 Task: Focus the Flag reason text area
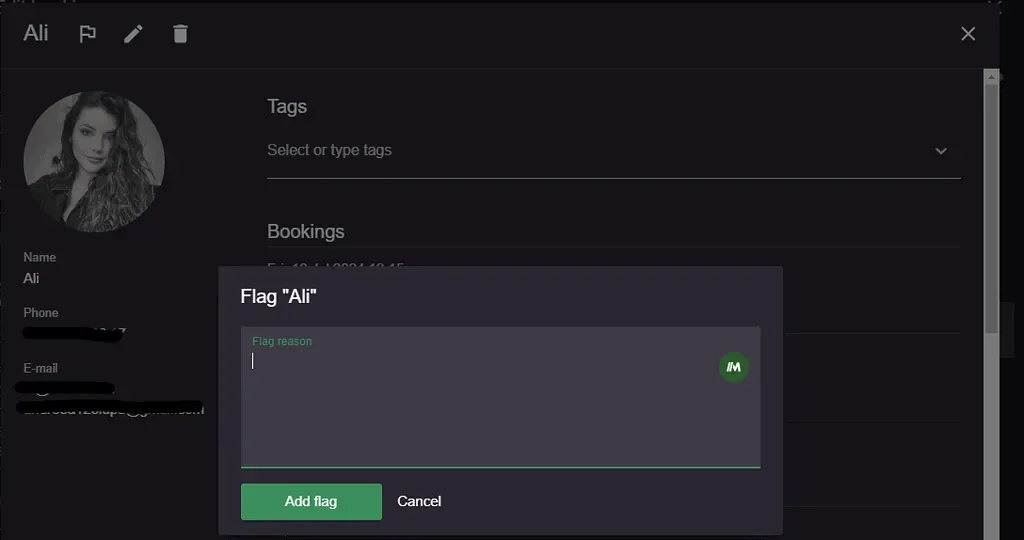click(x=500, y=397)
